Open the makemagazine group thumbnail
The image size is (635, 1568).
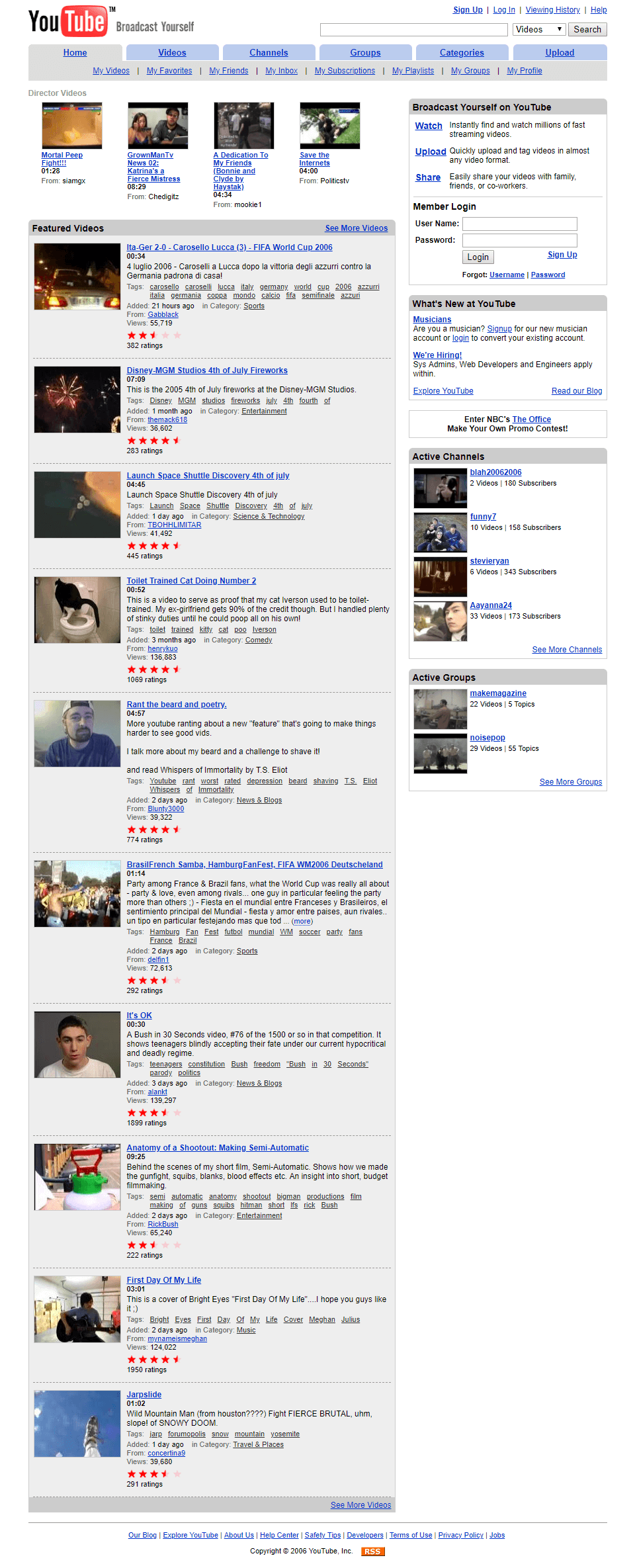pyautogui.click(x=440, y=709)
